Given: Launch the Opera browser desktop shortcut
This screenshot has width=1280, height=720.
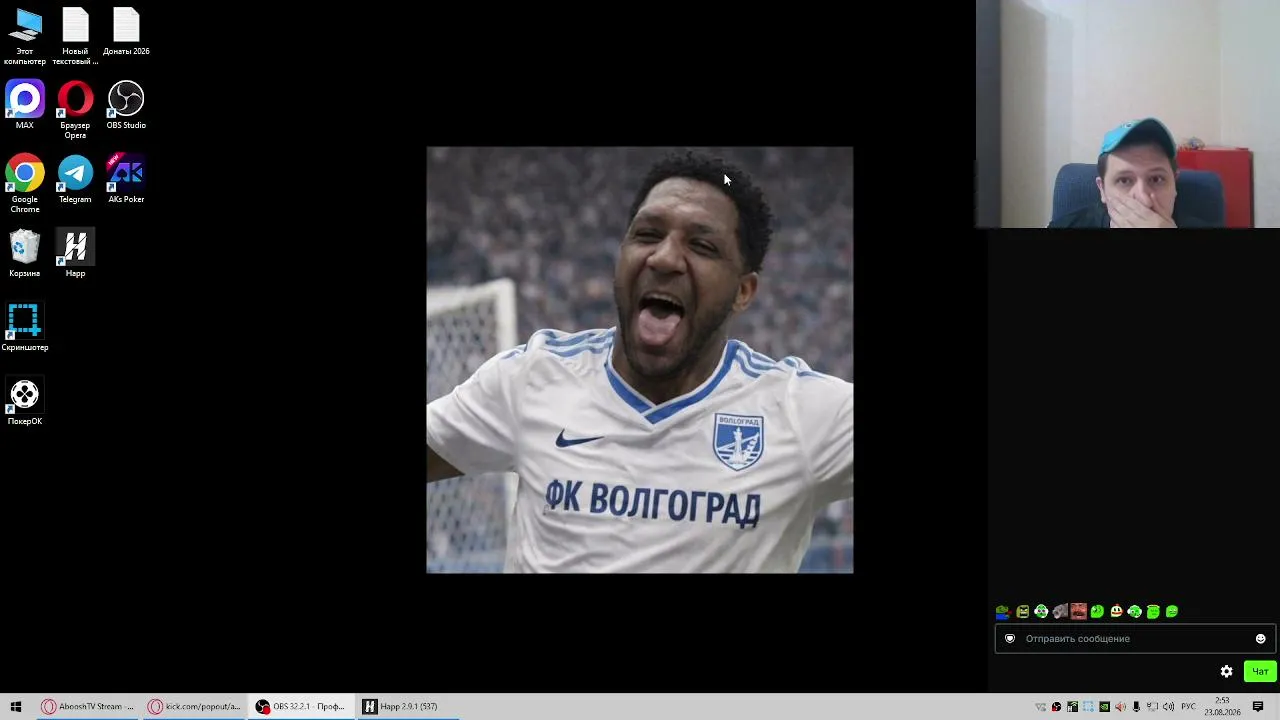Looking at the screenshot, I should [x=75, y=110].
